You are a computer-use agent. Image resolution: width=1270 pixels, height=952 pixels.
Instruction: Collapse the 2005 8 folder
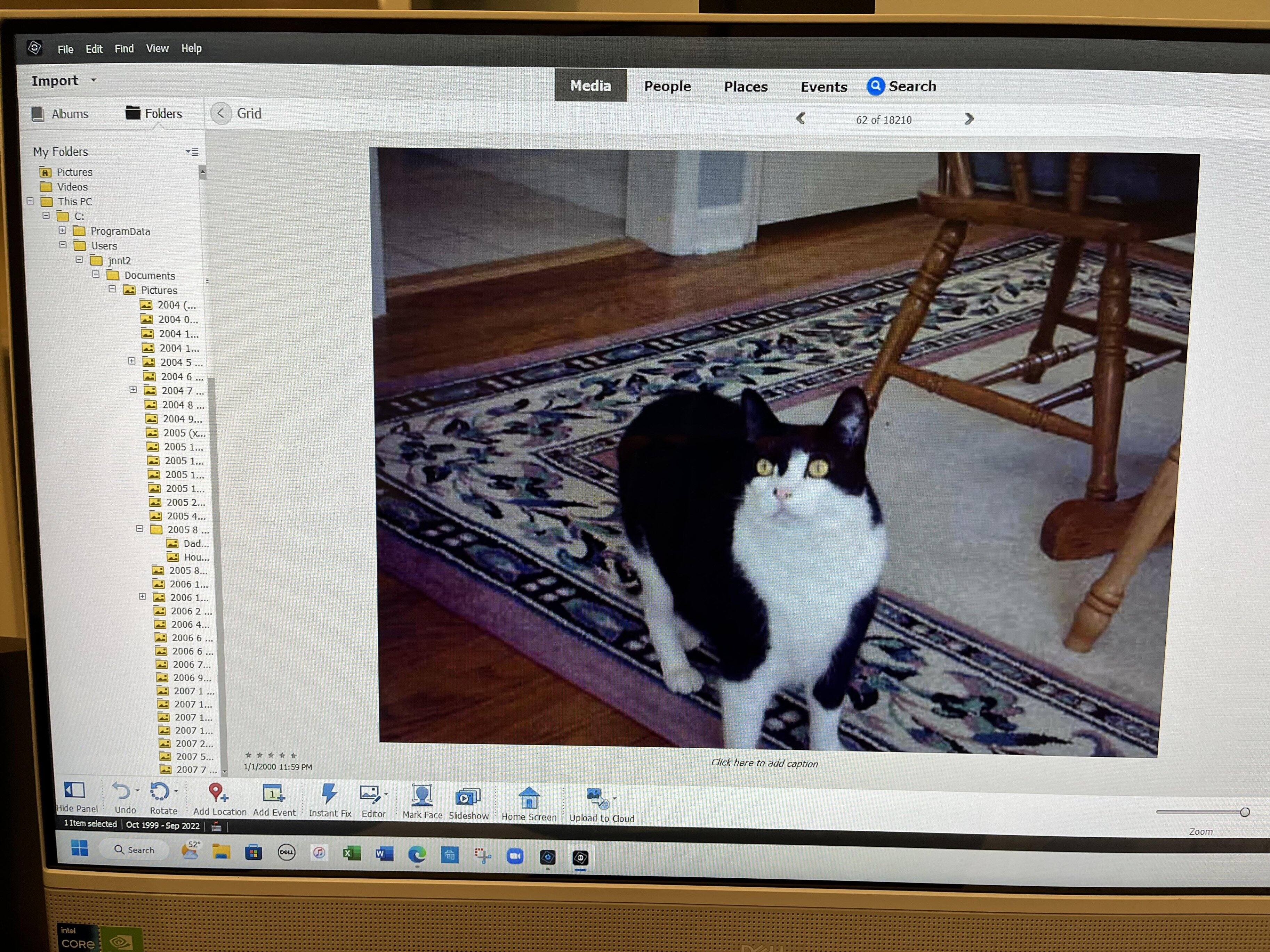tap(139, 529)
